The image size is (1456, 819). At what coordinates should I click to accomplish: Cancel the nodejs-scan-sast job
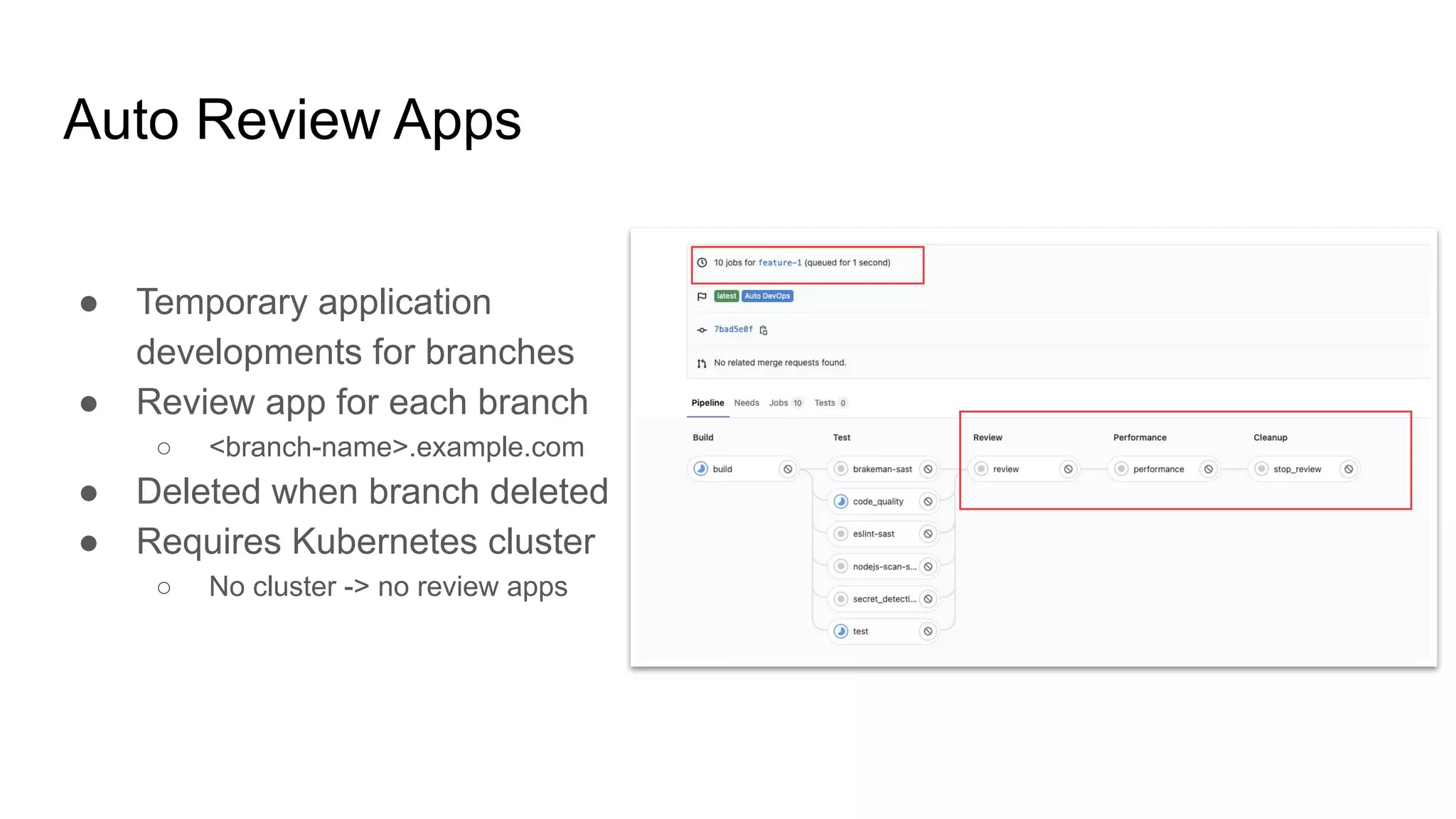(x=928, y=567)
